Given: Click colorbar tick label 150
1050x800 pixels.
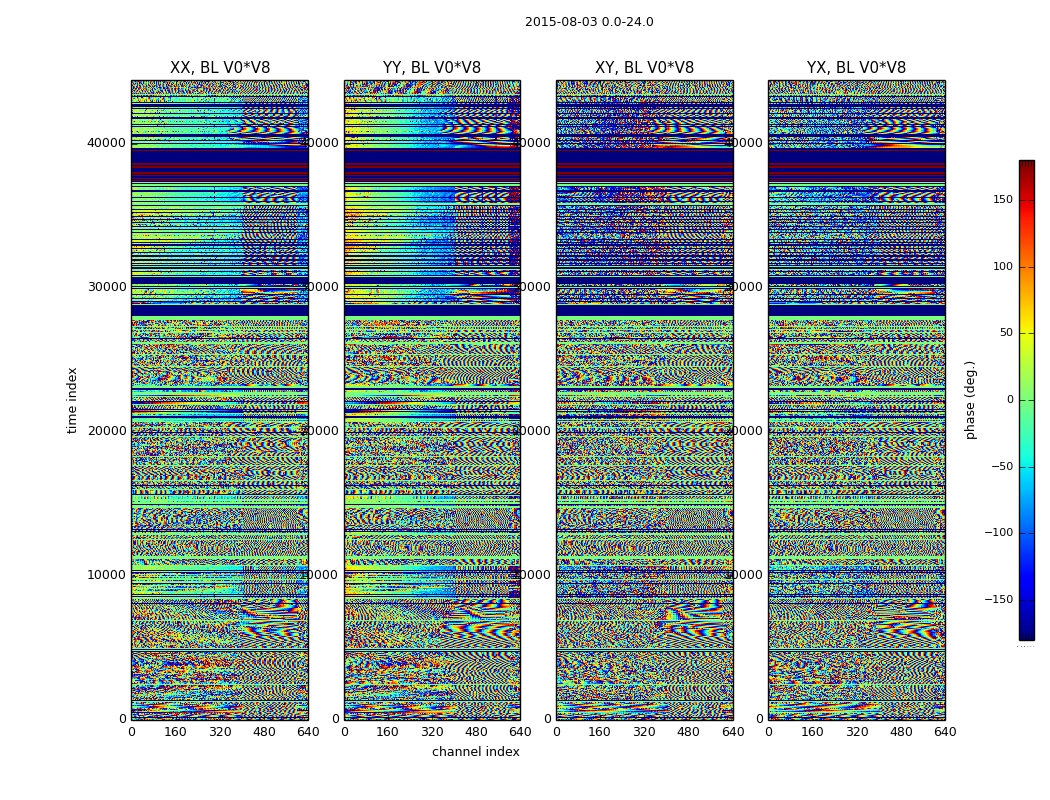Looking at the screenshot, I should tap(1002, 199).
